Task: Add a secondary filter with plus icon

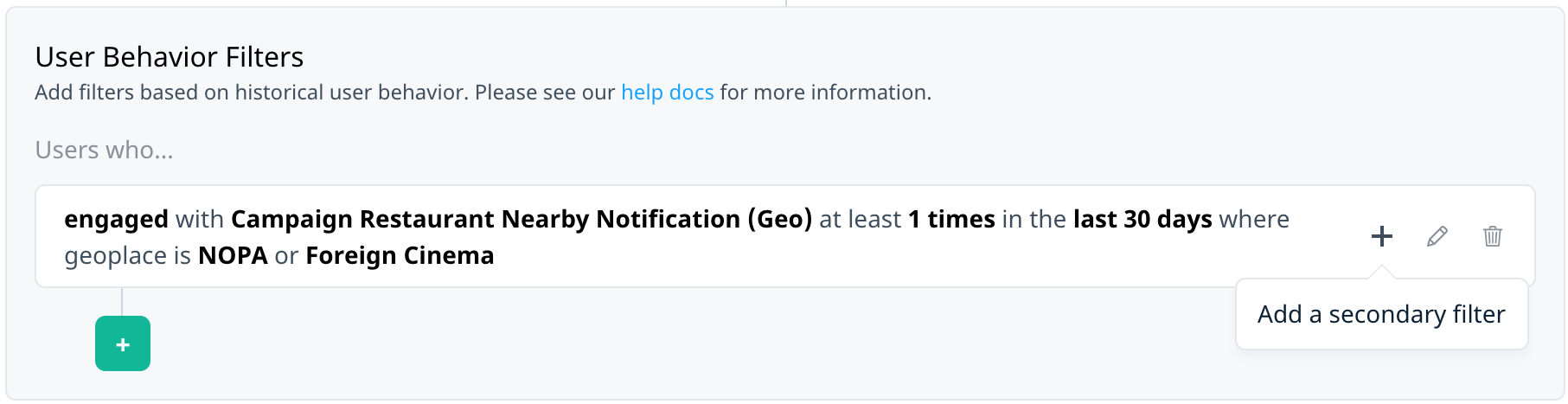Action: (1382, 236)
